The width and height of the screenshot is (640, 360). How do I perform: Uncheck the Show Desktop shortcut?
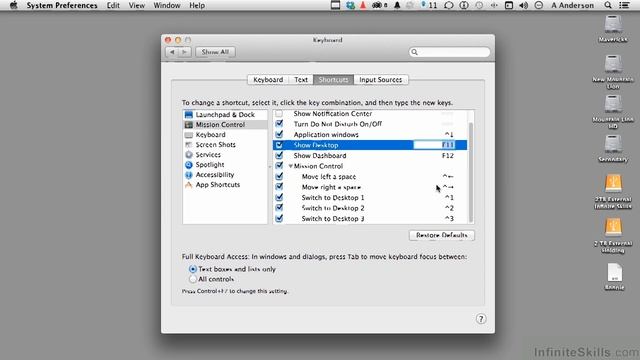click(279, 145)
